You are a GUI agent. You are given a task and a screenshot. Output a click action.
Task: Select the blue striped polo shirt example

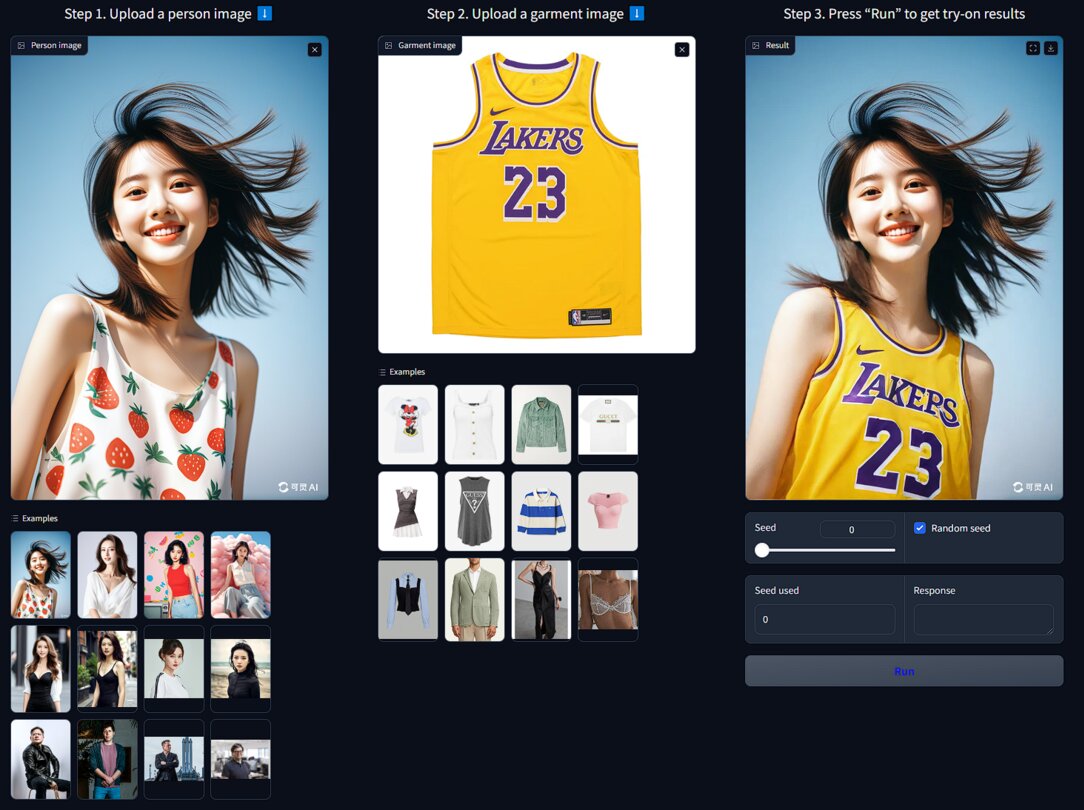tap(541, 511)
